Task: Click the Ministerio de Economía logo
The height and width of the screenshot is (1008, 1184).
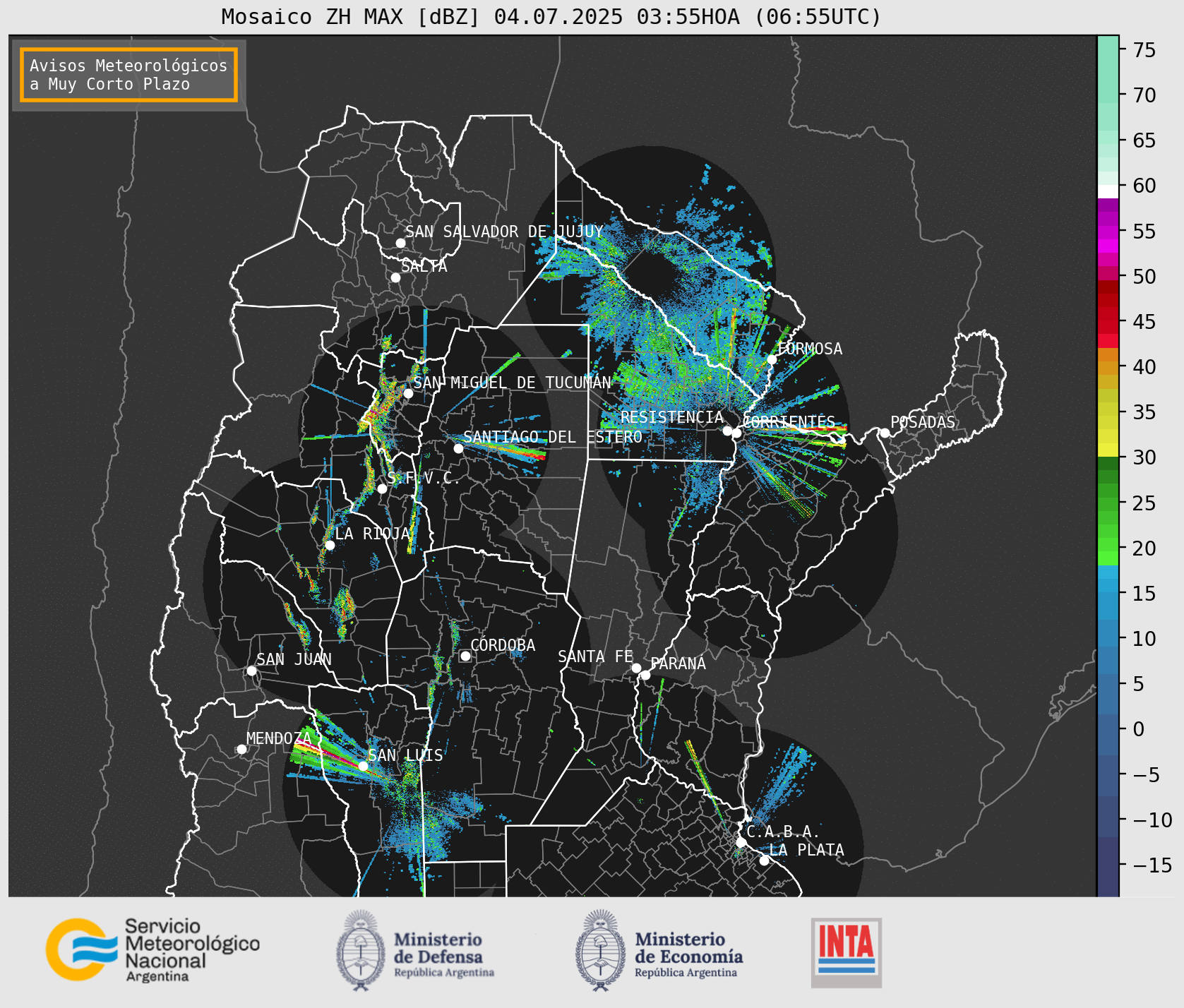Action: [659, 950]
